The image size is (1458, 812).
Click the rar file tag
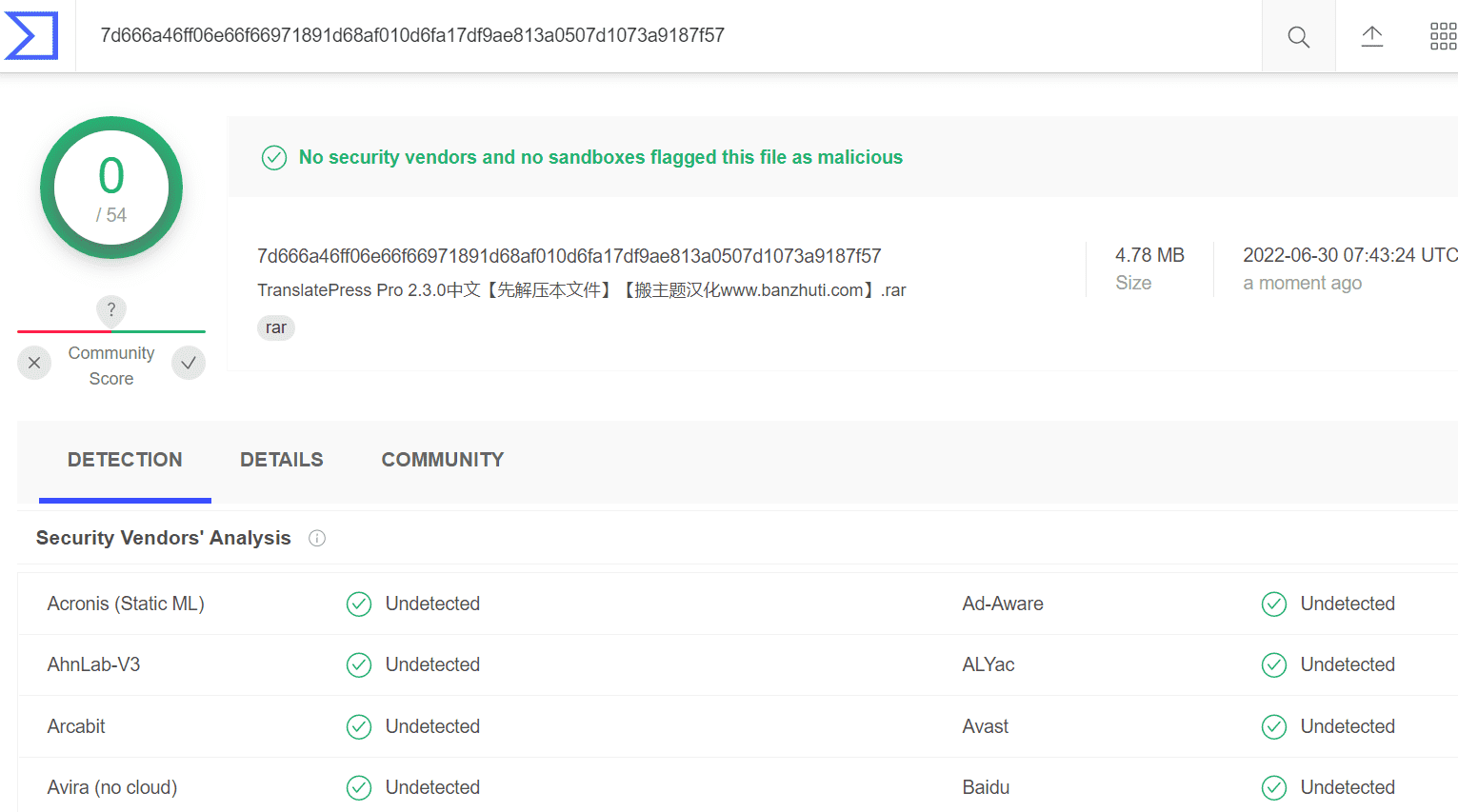[276, 327]
